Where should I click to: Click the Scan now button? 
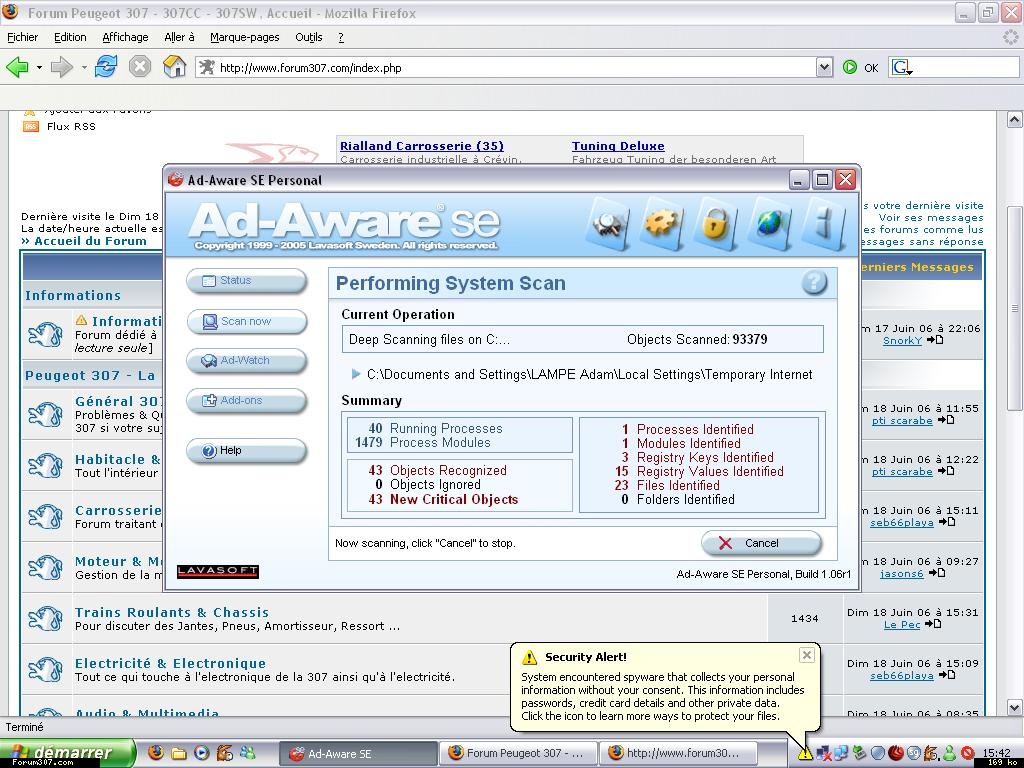pyautogui.click(x=246, y=321)
